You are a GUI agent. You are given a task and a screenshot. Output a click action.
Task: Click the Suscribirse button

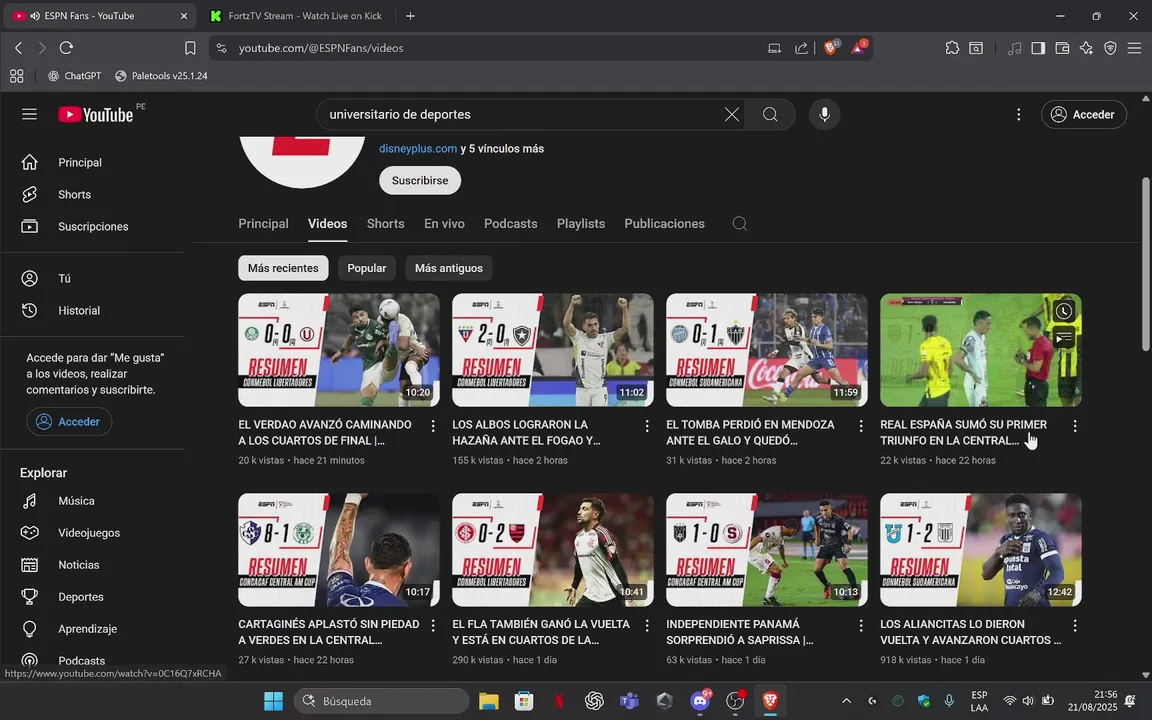[x=420, y=180]
